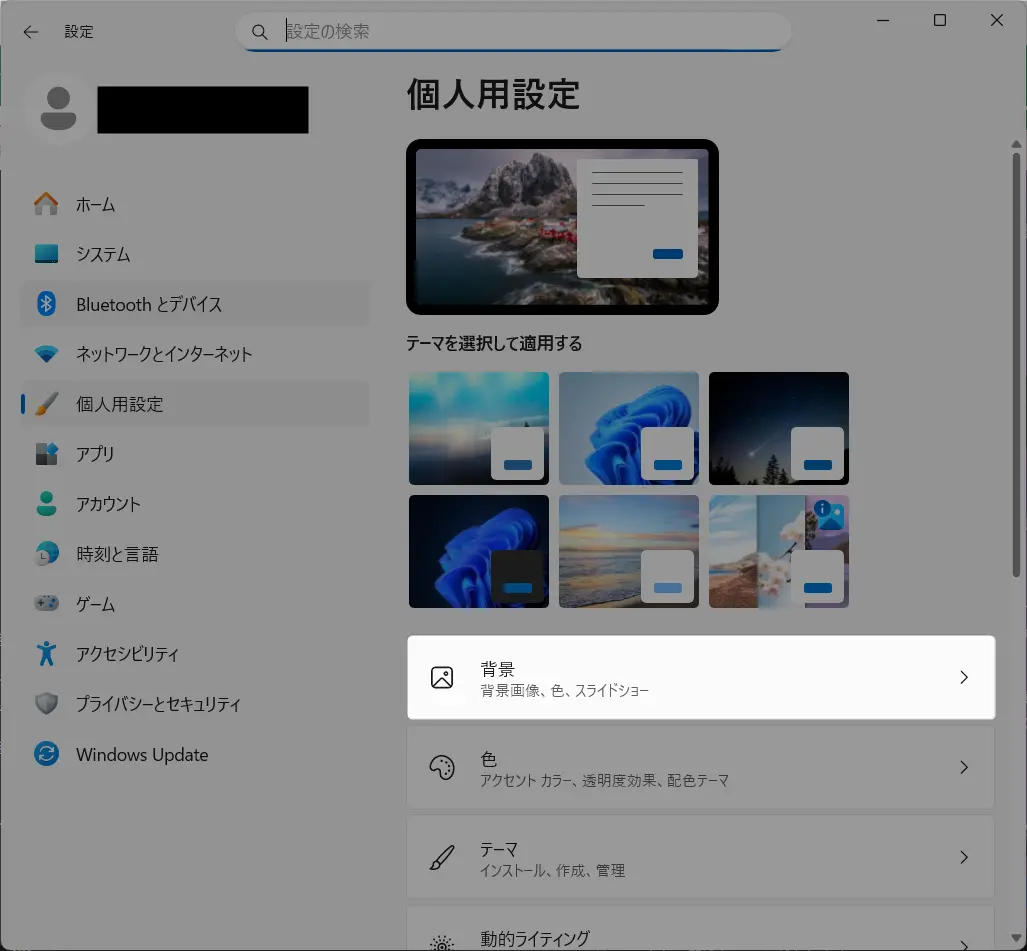Open the 動的ライティング settings row
This screenshot has height=951, width=1027.
(x=701, y=930)
